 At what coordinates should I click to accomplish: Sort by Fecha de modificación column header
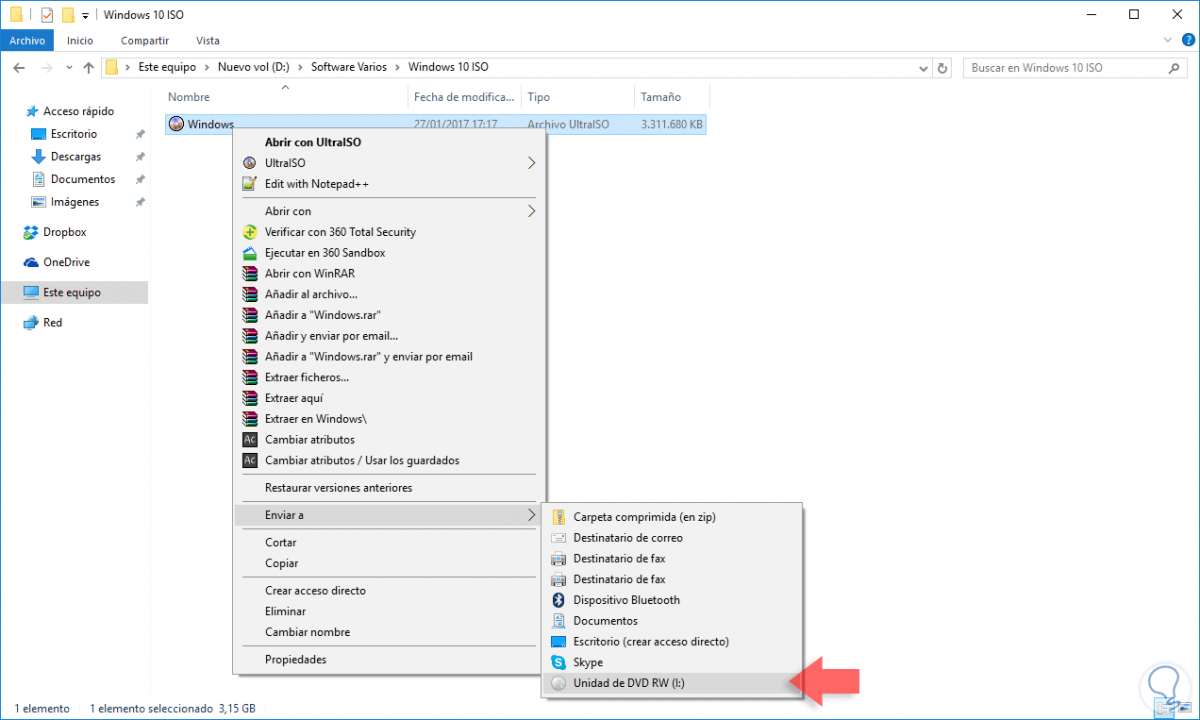(465, 97)
